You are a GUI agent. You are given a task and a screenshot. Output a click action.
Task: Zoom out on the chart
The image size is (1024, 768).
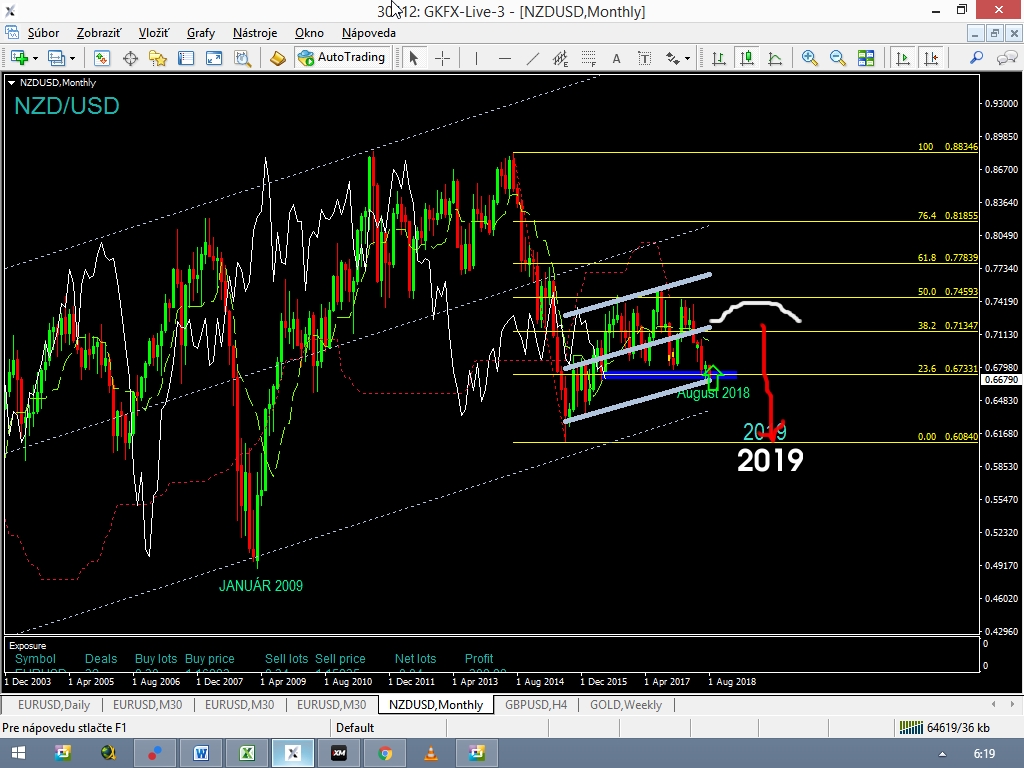(837, 58)
